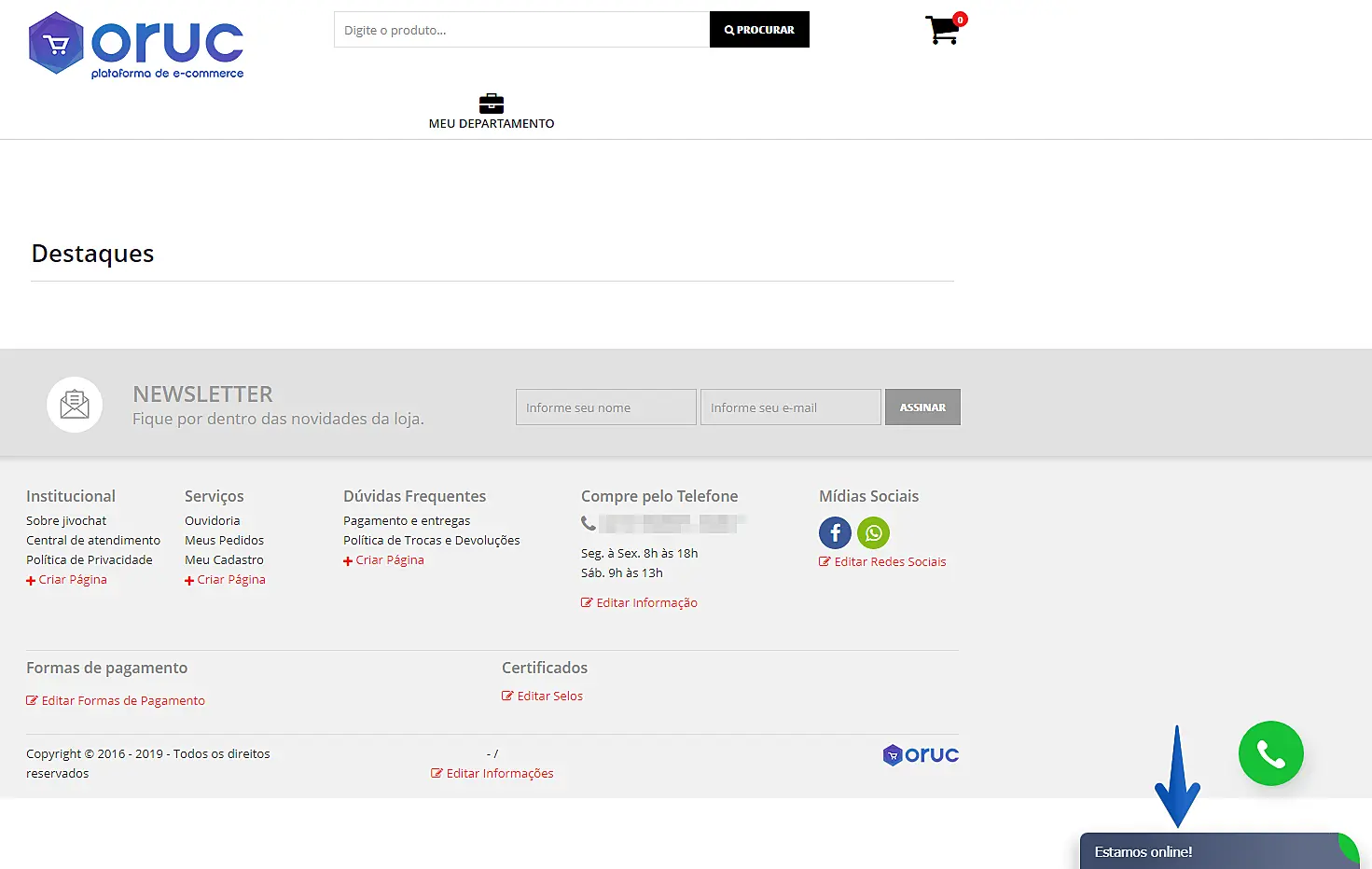Click the Meu Departamento briefcase icon
Image resolution: width=1372 pixels, height=869 pixels.
tap(492, 103)
